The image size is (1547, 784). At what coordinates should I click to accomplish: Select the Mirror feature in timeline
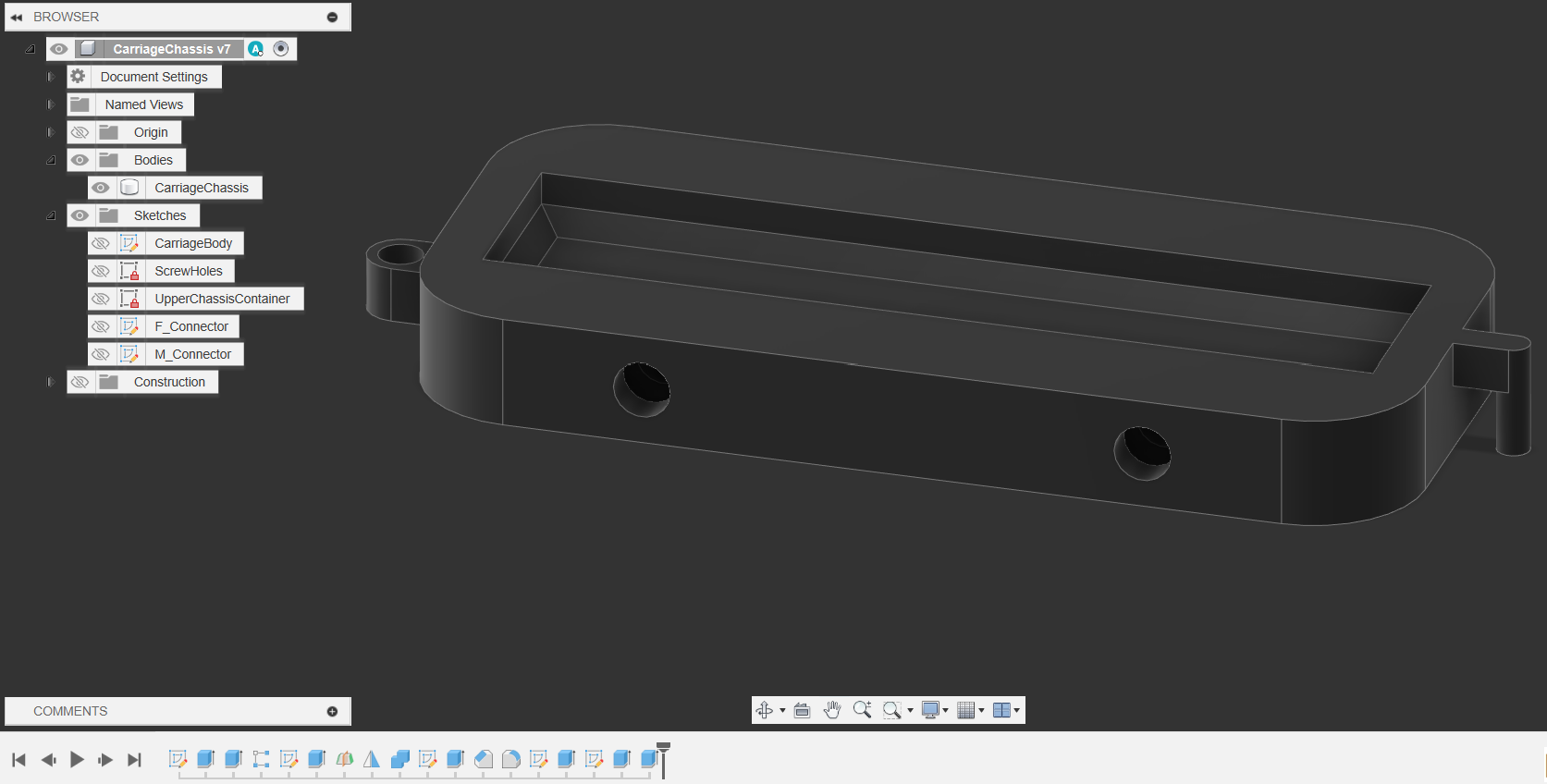(372, 759)
